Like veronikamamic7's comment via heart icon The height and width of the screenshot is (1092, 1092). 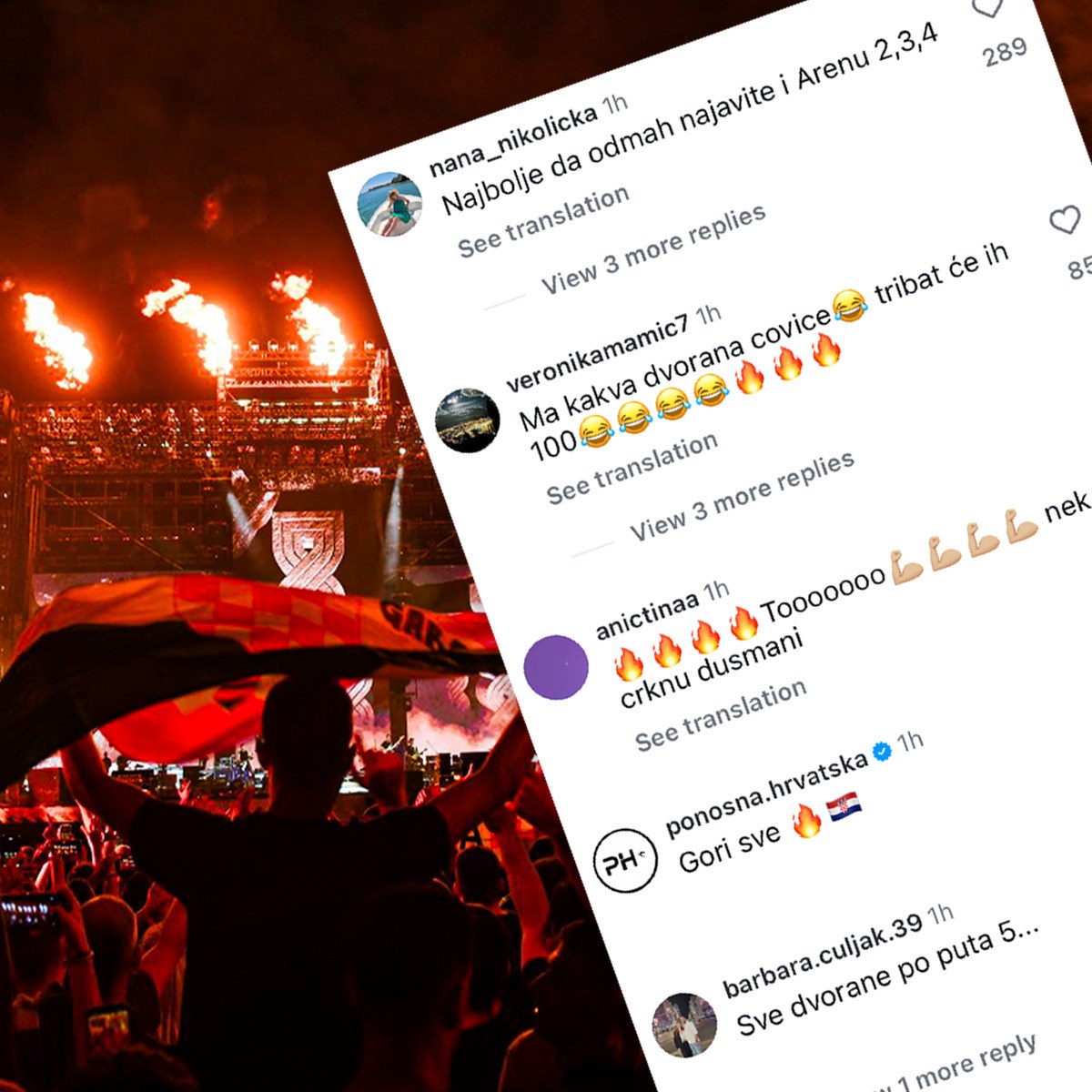point(1064,220)
